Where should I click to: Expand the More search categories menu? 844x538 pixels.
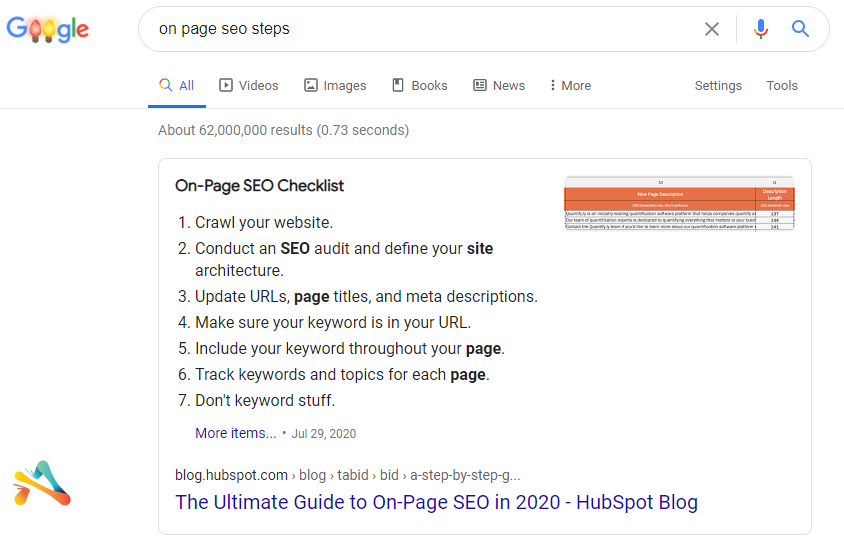point(571,85)
